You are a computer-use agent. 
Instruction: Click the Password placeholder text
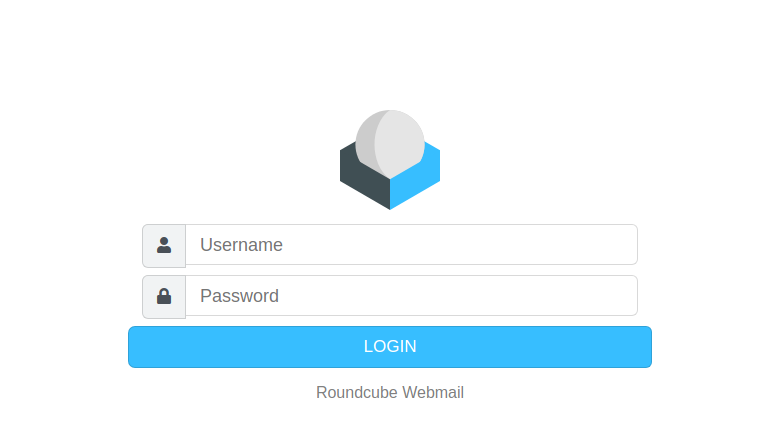click(x=239, y=296)
